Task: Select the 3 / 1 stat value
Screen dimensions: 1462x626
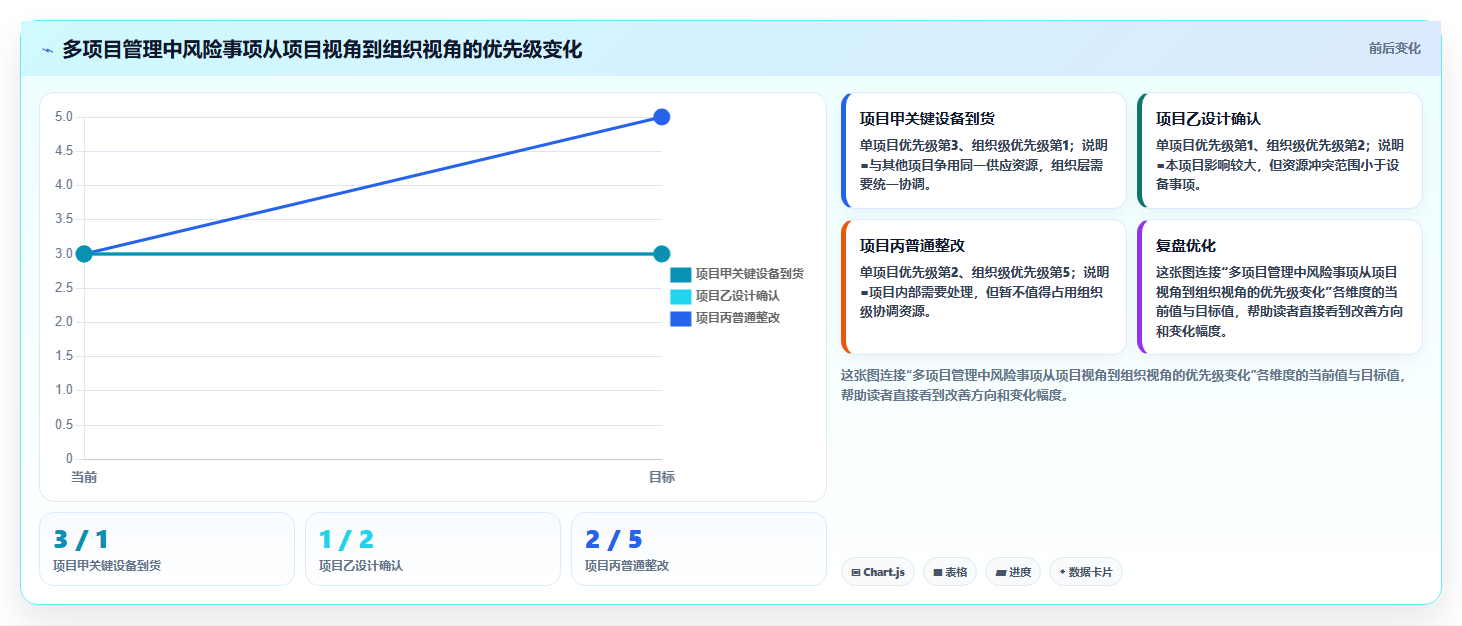Action: click(80, 540)
